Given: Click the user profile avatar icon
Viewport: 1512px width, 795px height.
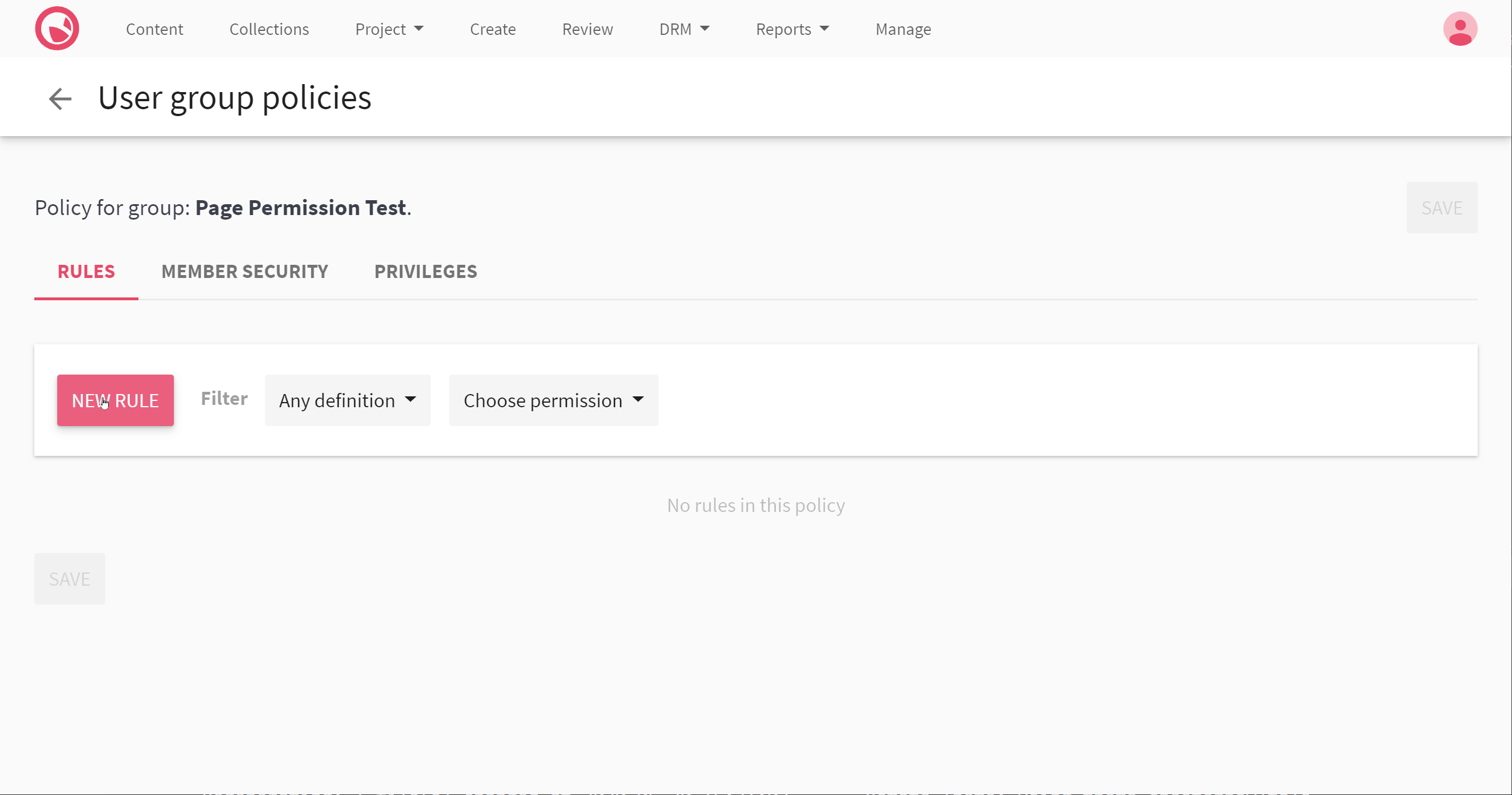Looking at the screenshot, I should pos(1459,29).
